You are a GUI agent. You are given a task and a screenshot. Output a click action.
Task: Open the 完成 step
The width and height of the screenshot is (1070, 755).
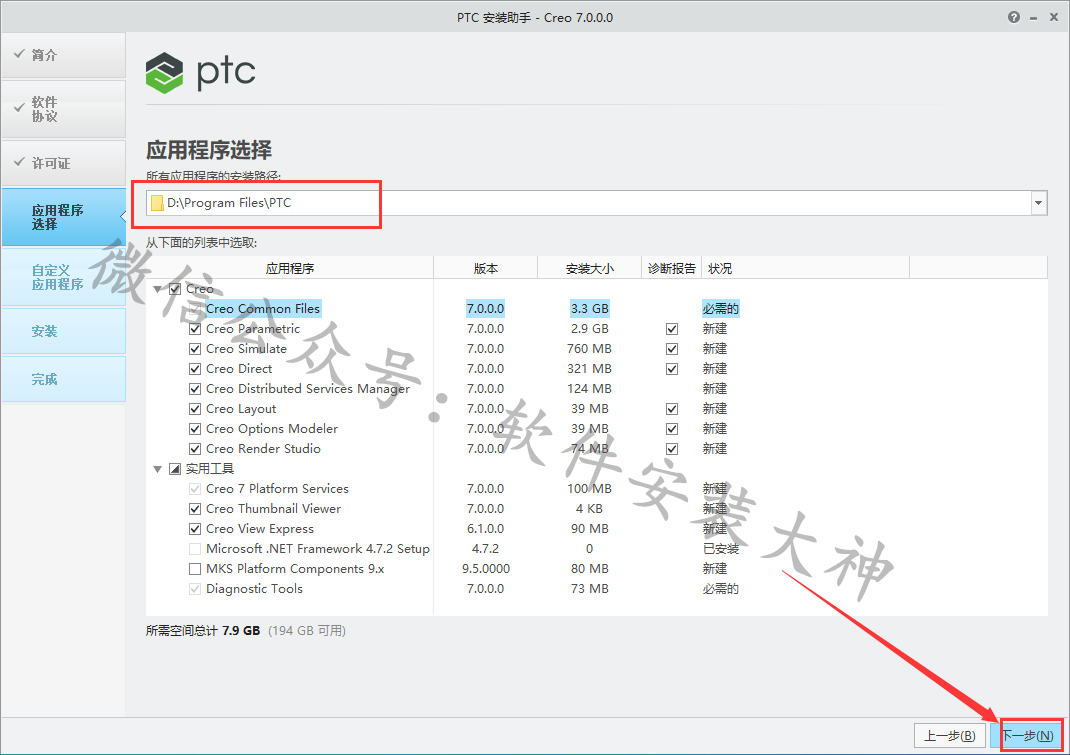pyautogui.click(x=63, y=379)
